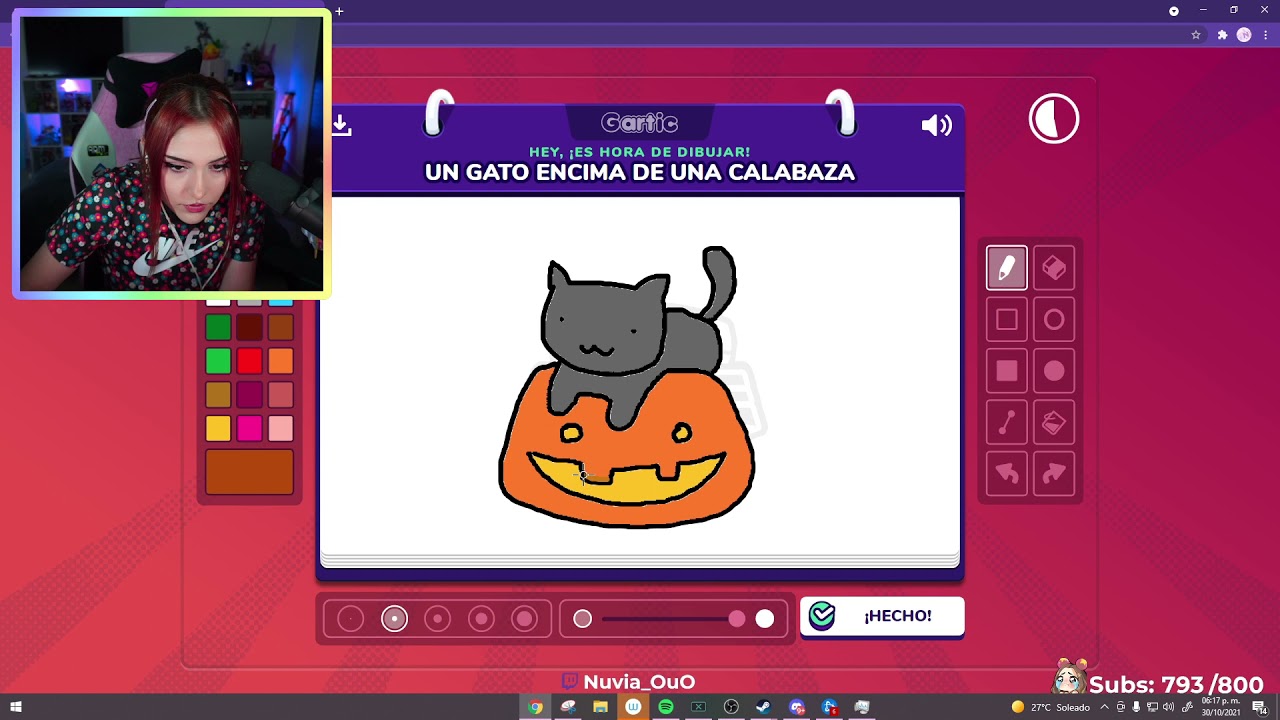Choose the outlined rectangle tool
Screen dimensions: 1280x720
(x=1007, y=320)
